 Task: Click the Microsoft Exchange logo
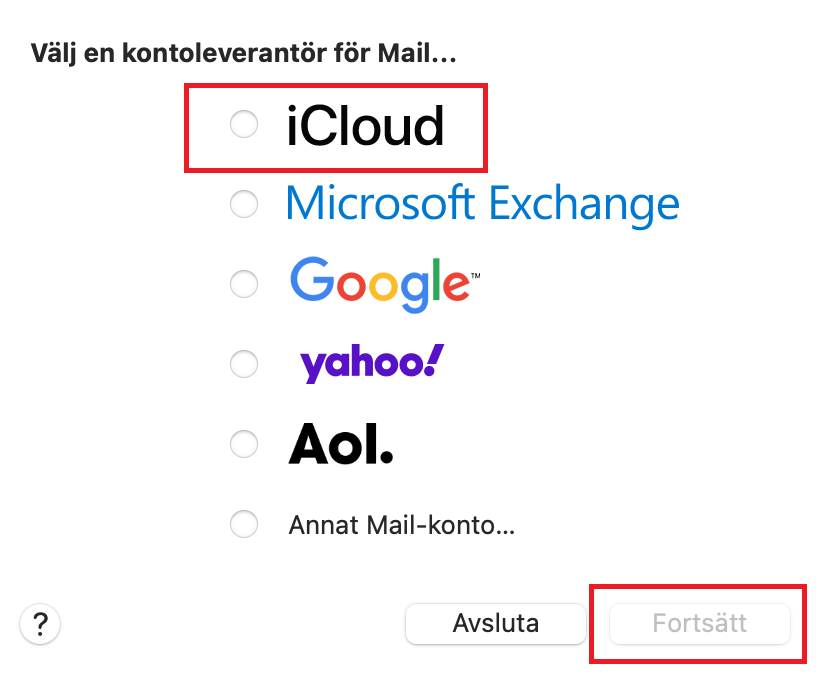point(482,204)
